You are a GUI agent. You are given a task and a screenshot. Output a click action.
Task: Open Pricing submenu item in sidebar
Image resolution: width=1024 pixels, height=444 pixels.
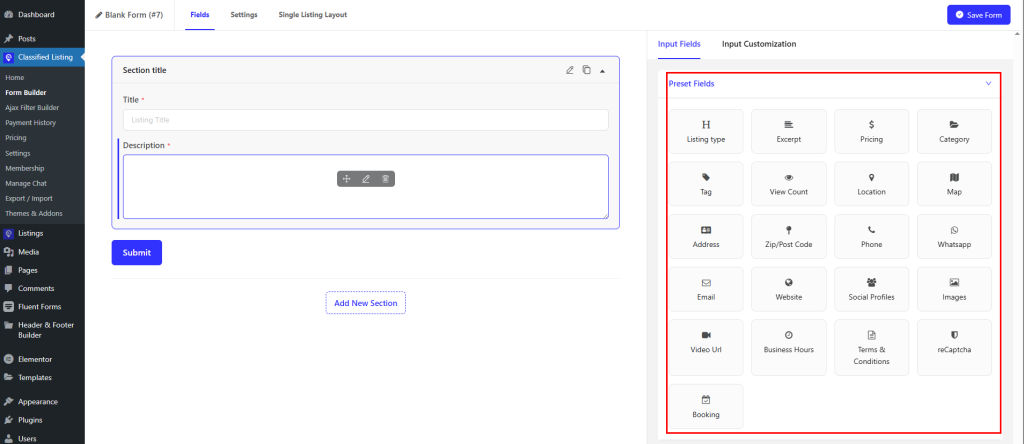(x=16, y=138)
